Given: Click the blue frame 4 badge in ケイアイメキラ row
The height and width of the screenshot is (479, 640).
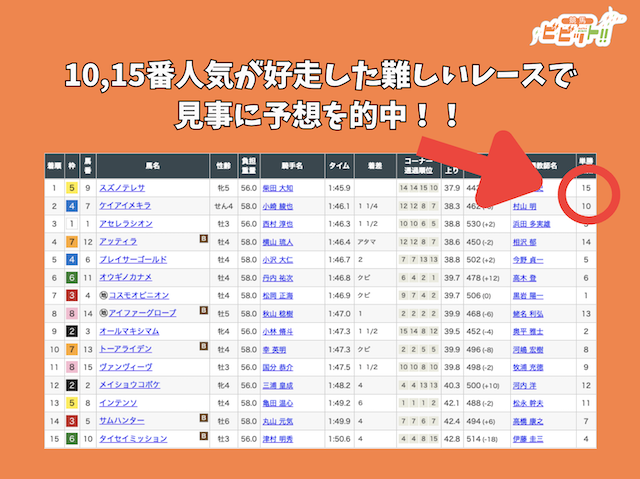Looking at the screenshot, I should point(72,206).
